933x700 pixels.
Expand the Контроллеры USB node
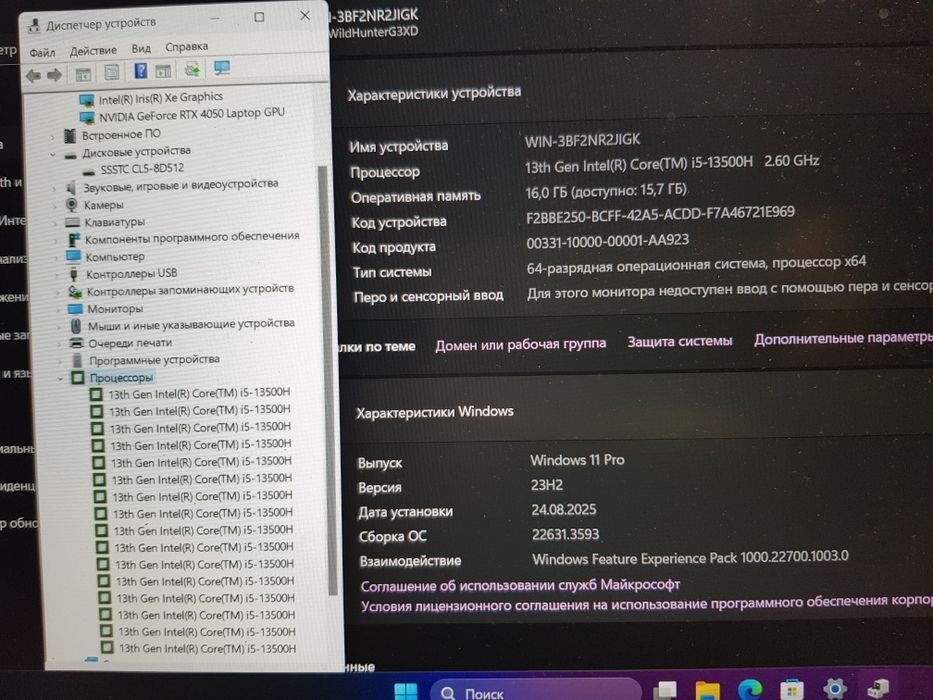click(57, 275)
